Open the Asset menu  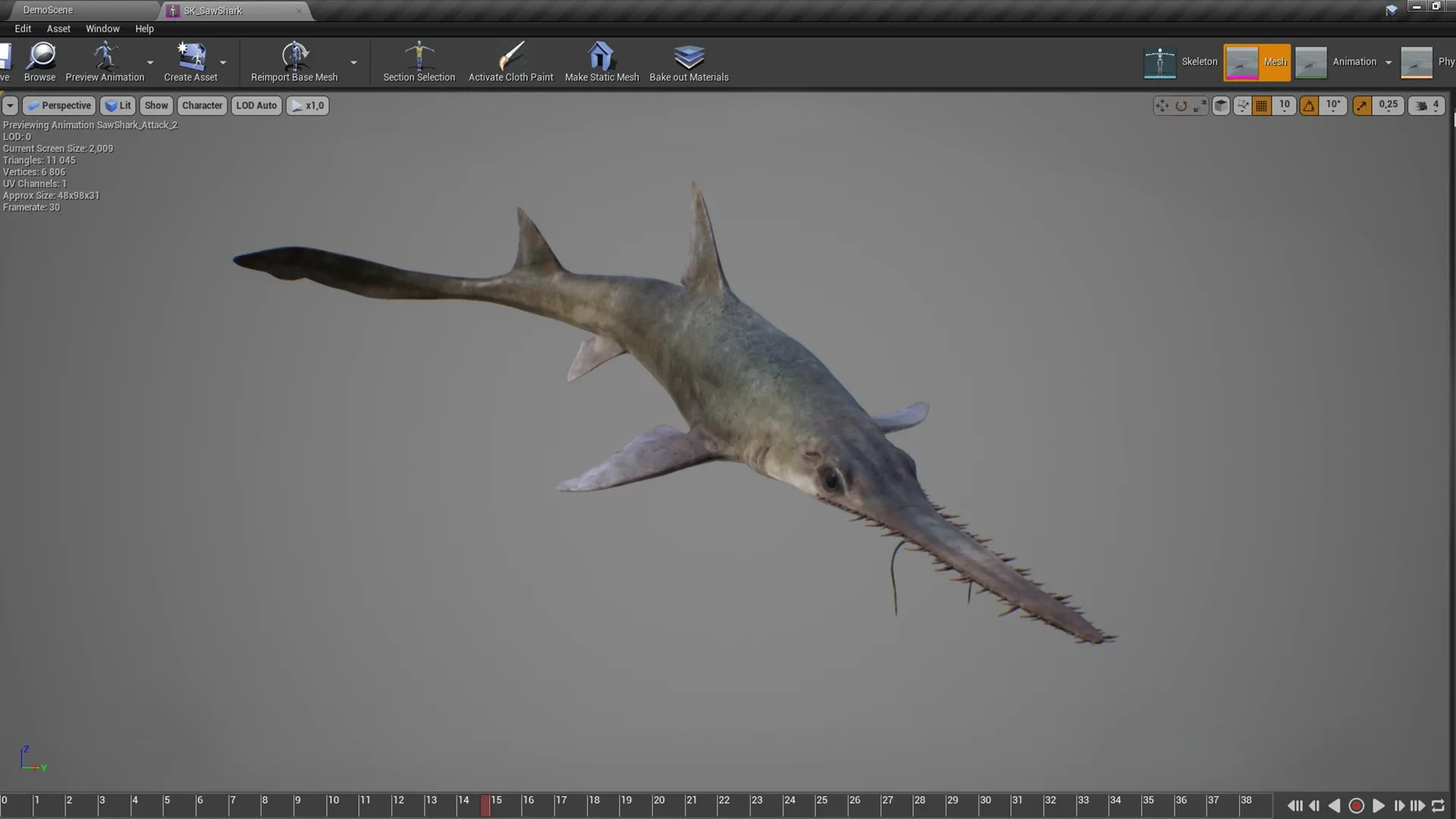click(58, 28)
